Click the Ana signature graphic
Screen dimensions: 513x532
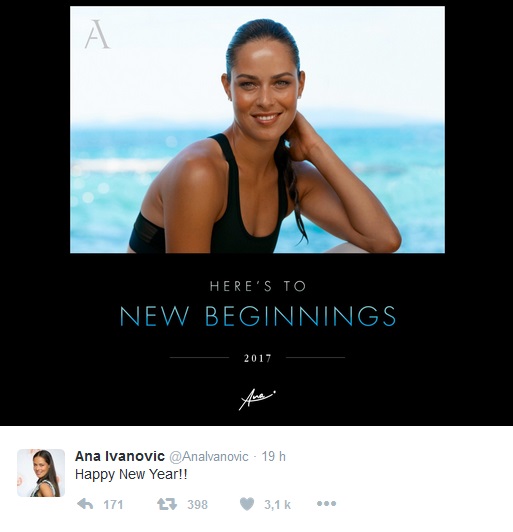(257, 399)
